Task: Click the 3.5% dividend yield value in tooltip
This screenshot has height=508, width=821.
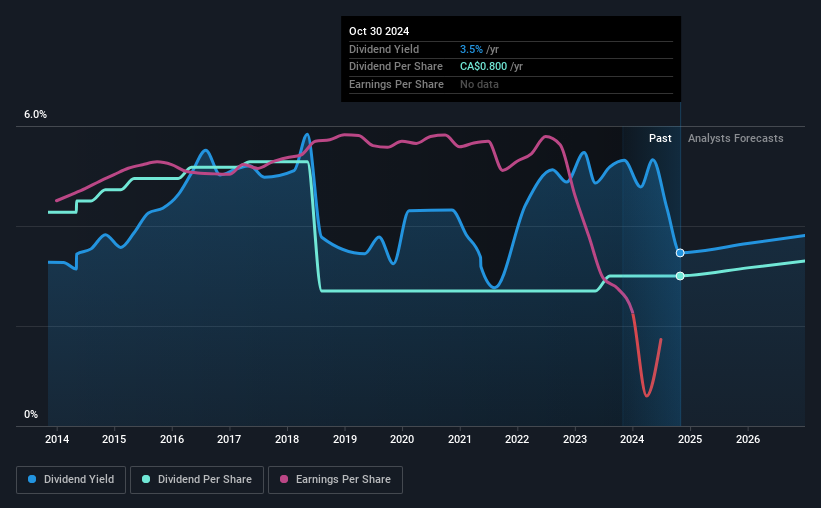Action: click(x=471, y=49)
